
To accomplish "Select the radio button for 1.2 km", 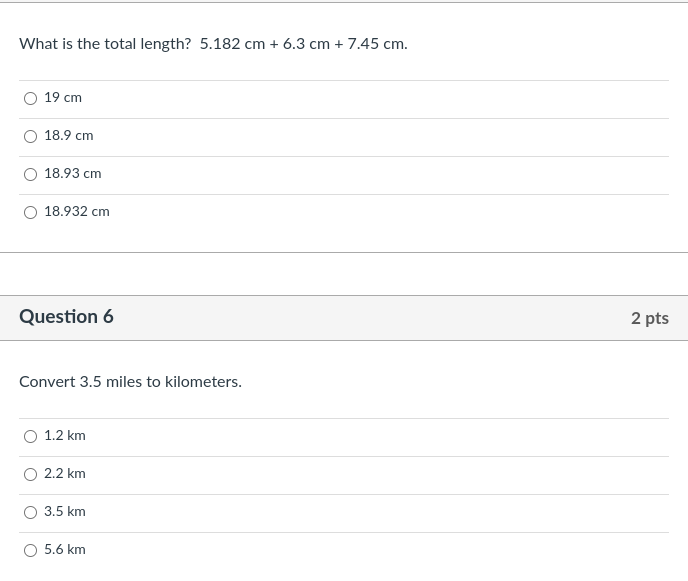I will pos(30,436).
